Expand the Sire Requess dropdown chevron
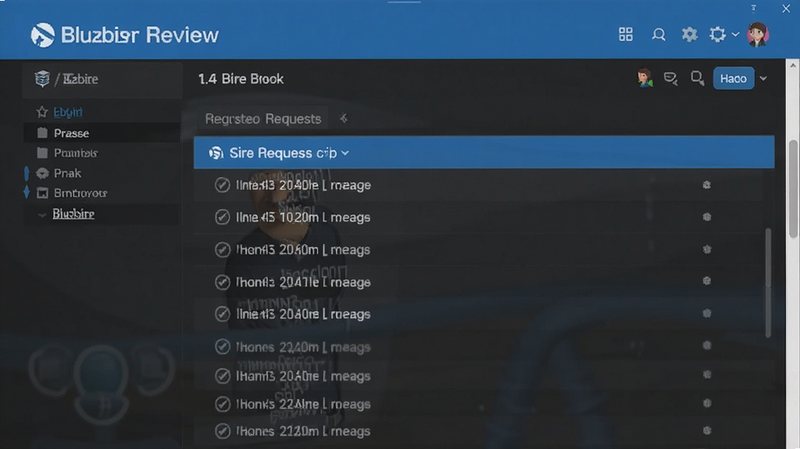This screenshot has width=800, height=449. 345,153
